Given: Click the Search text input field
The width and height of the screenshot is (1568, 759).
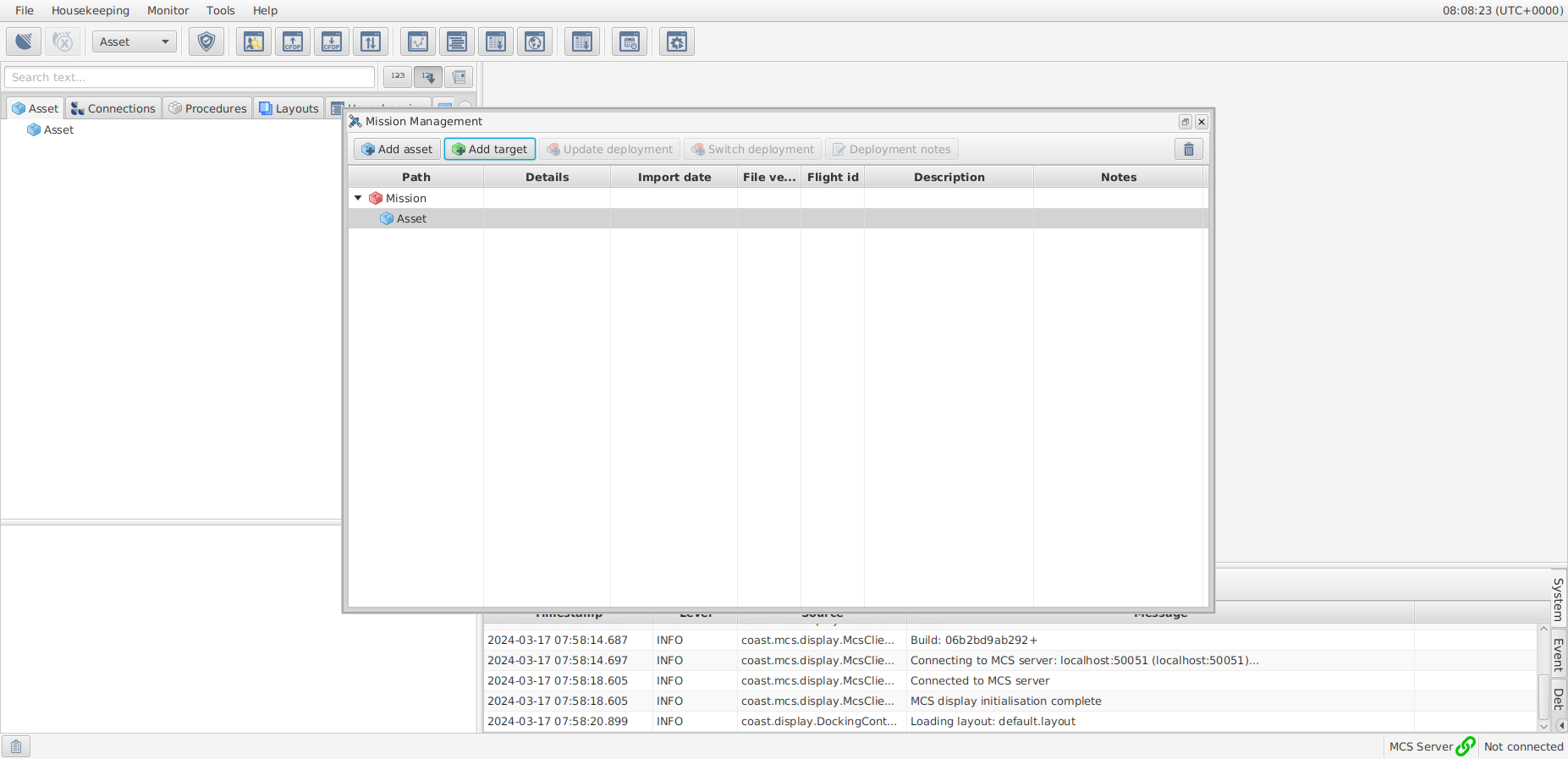Looking at the screenshot, I should pos(190,77).
